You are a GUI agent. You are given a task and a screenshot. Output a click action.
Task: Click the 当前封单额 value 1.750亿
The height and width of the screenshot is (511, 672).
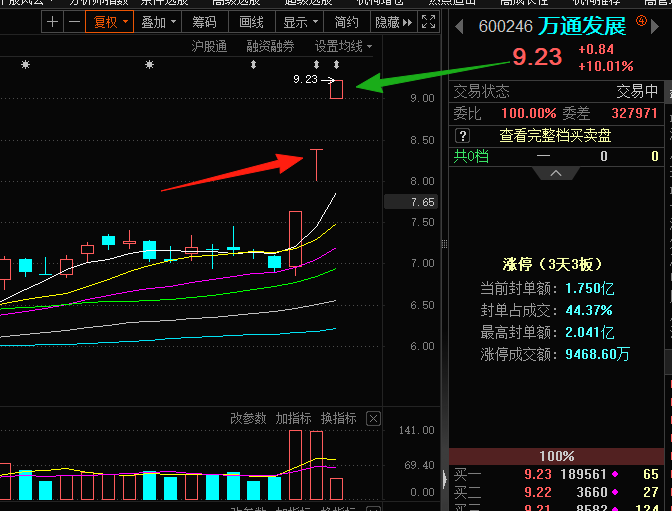point(590,289)
